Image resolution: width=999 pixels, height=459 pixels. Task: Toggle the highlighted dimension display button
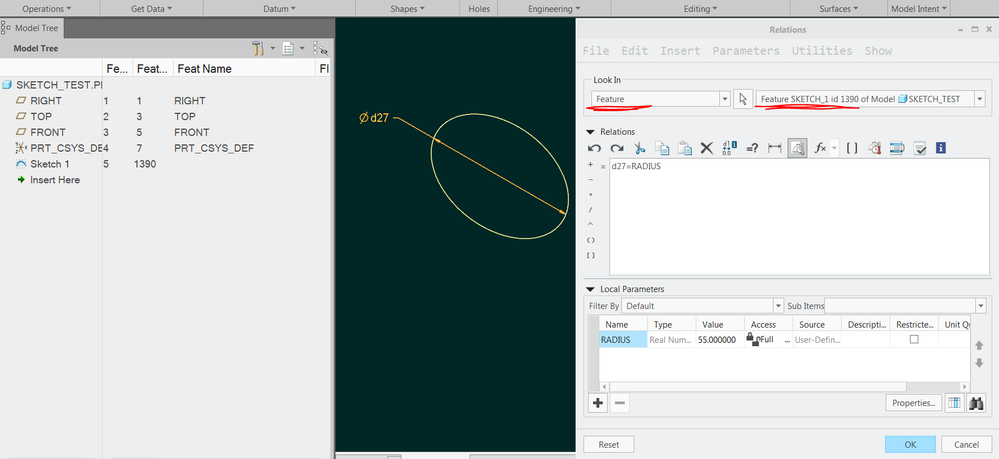coord(797,148)
